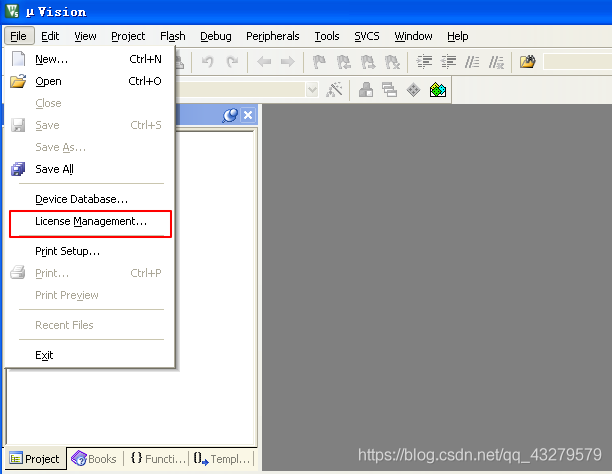612x474 pixels.
Task: Switch to the Project tab
Action: tap(35, 459)
